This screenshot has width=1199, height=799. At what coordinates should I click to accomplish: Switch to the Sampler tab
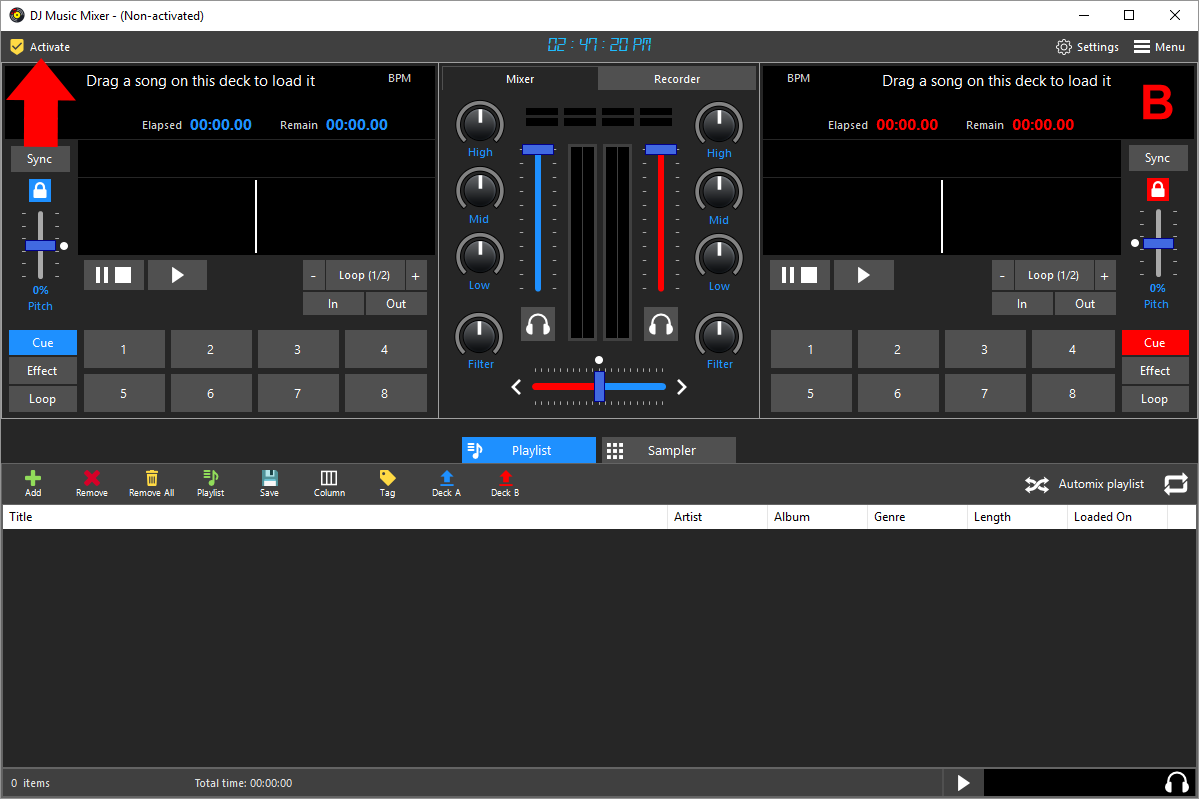pos(667,450)
